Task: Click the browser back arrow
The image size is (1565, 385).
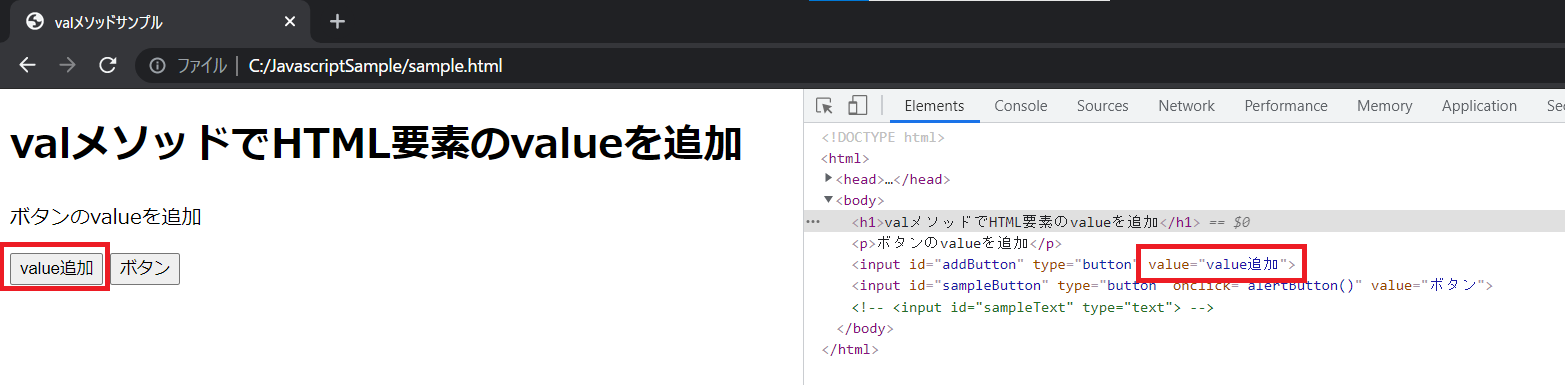Action: tap(27, 66)
